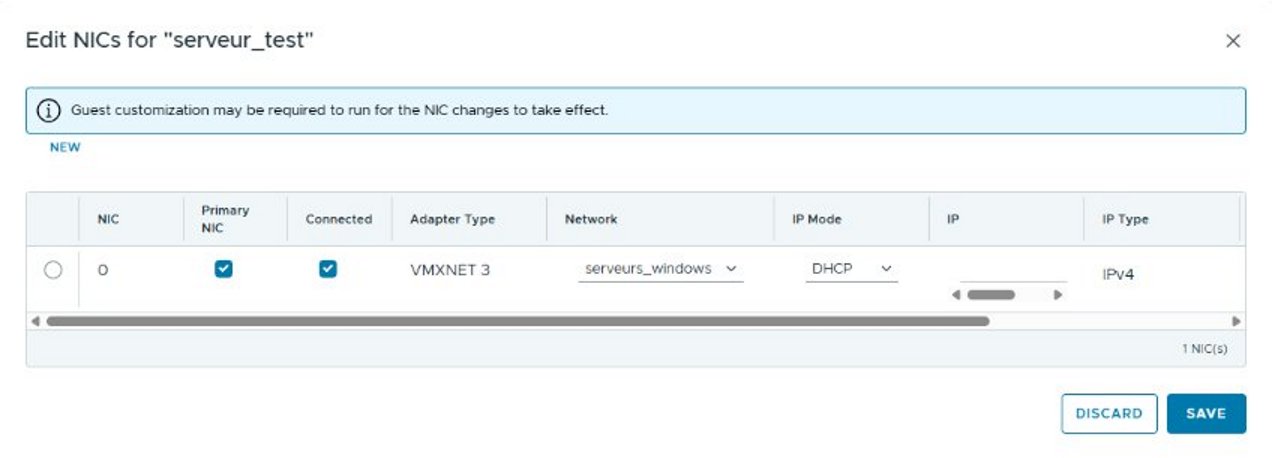Click the Adapter Type column header

click(452, 219)
